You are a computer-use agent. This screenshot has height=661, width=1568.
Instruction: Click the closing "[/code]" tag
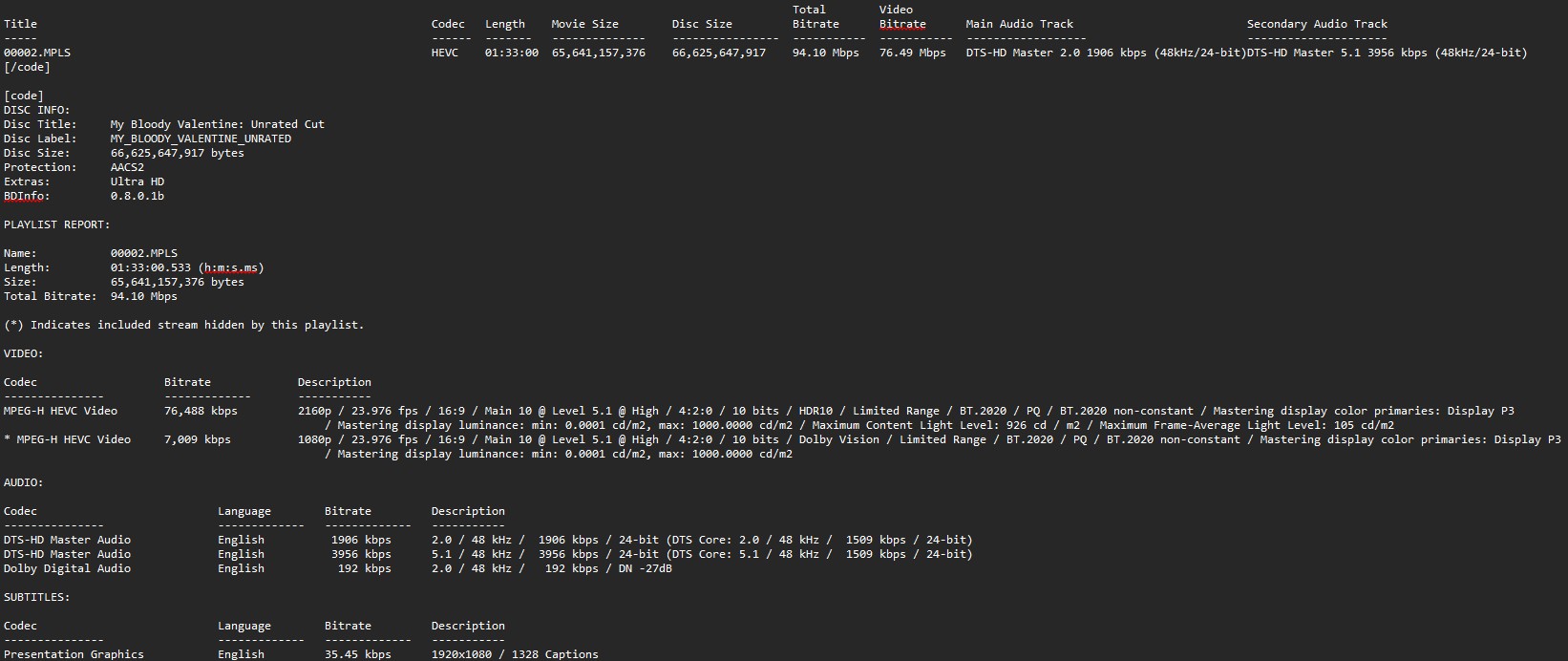27,67
